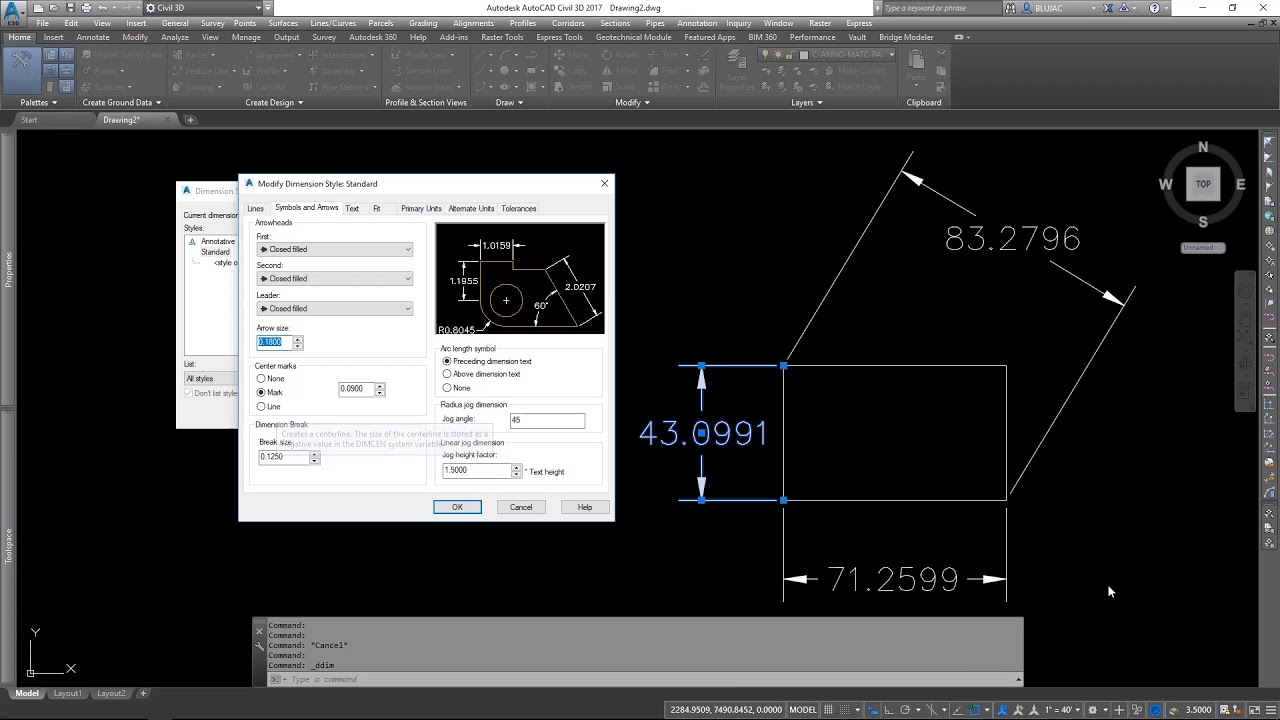Select the Annotative style in Styles list

coord(217,241)
